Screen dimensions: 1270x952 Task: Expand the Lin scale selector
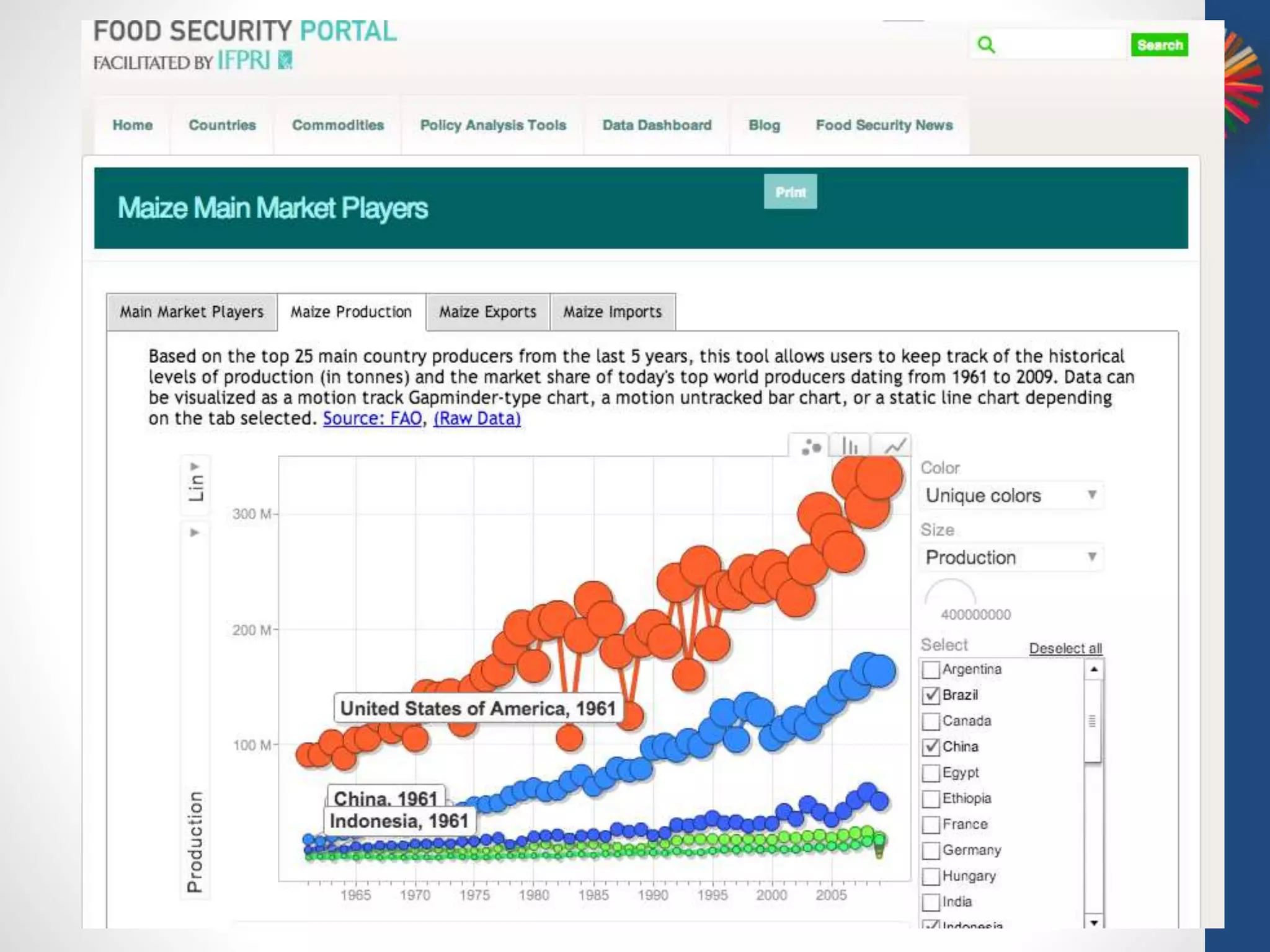195,481
